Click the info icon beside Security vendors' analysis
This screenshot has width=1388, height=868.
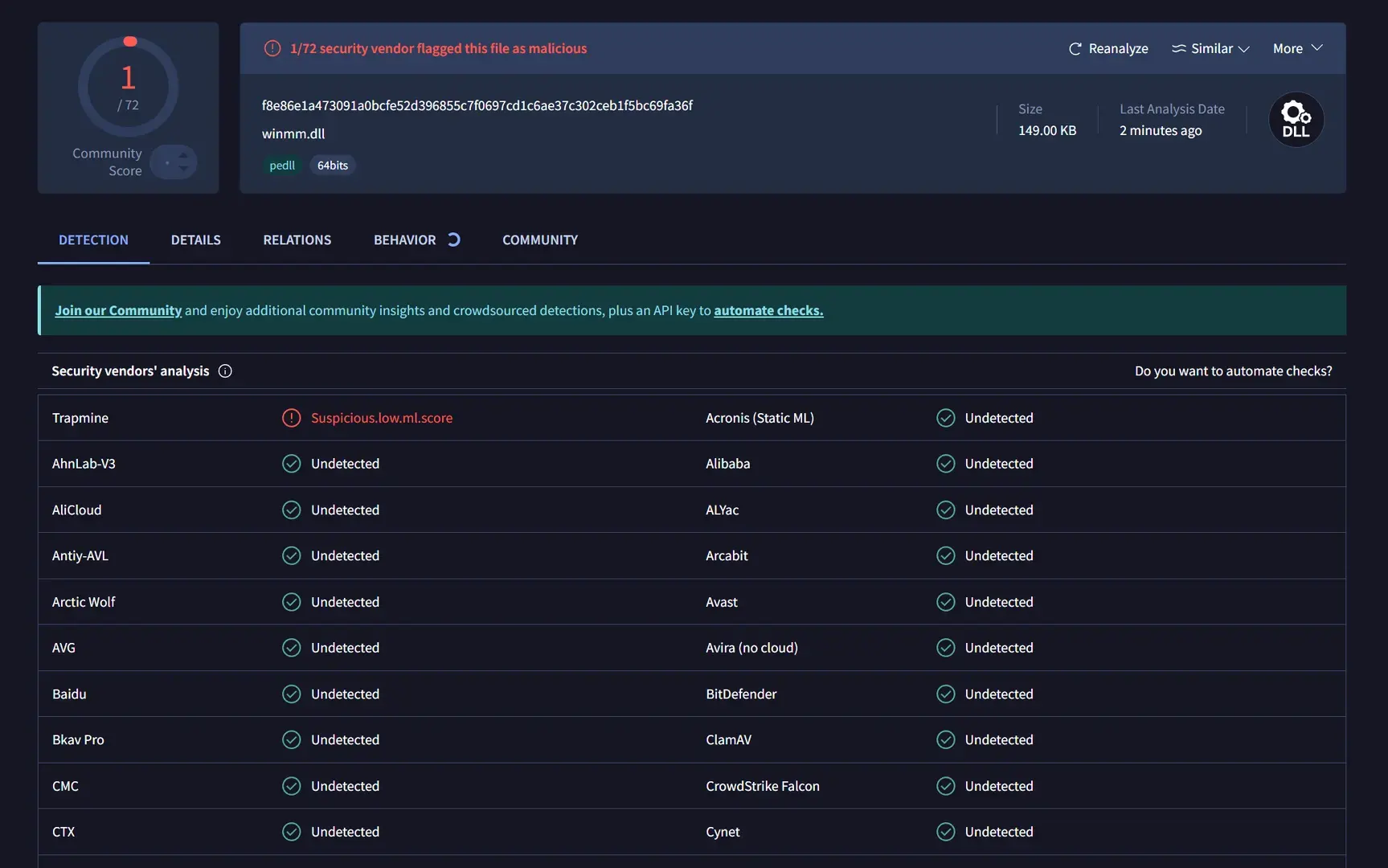(225, 371)
